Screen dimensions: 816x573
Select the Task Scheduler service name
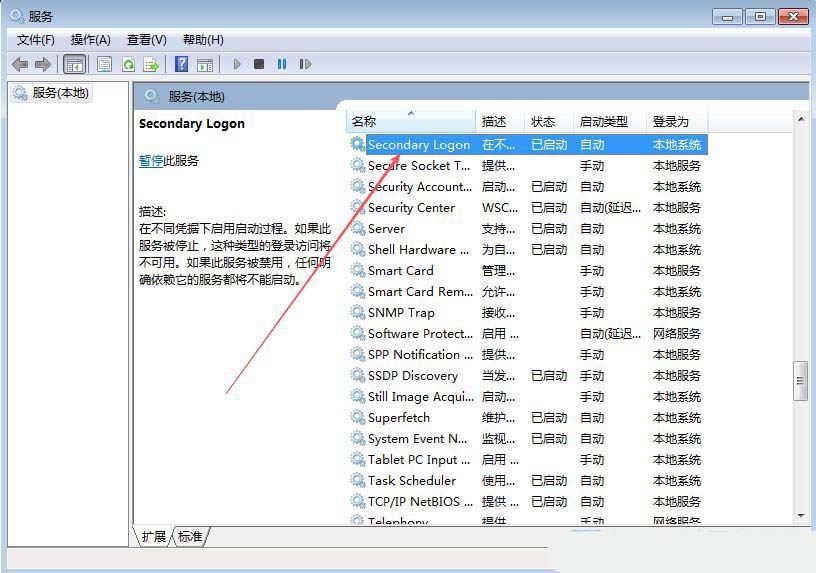point(412,480)
